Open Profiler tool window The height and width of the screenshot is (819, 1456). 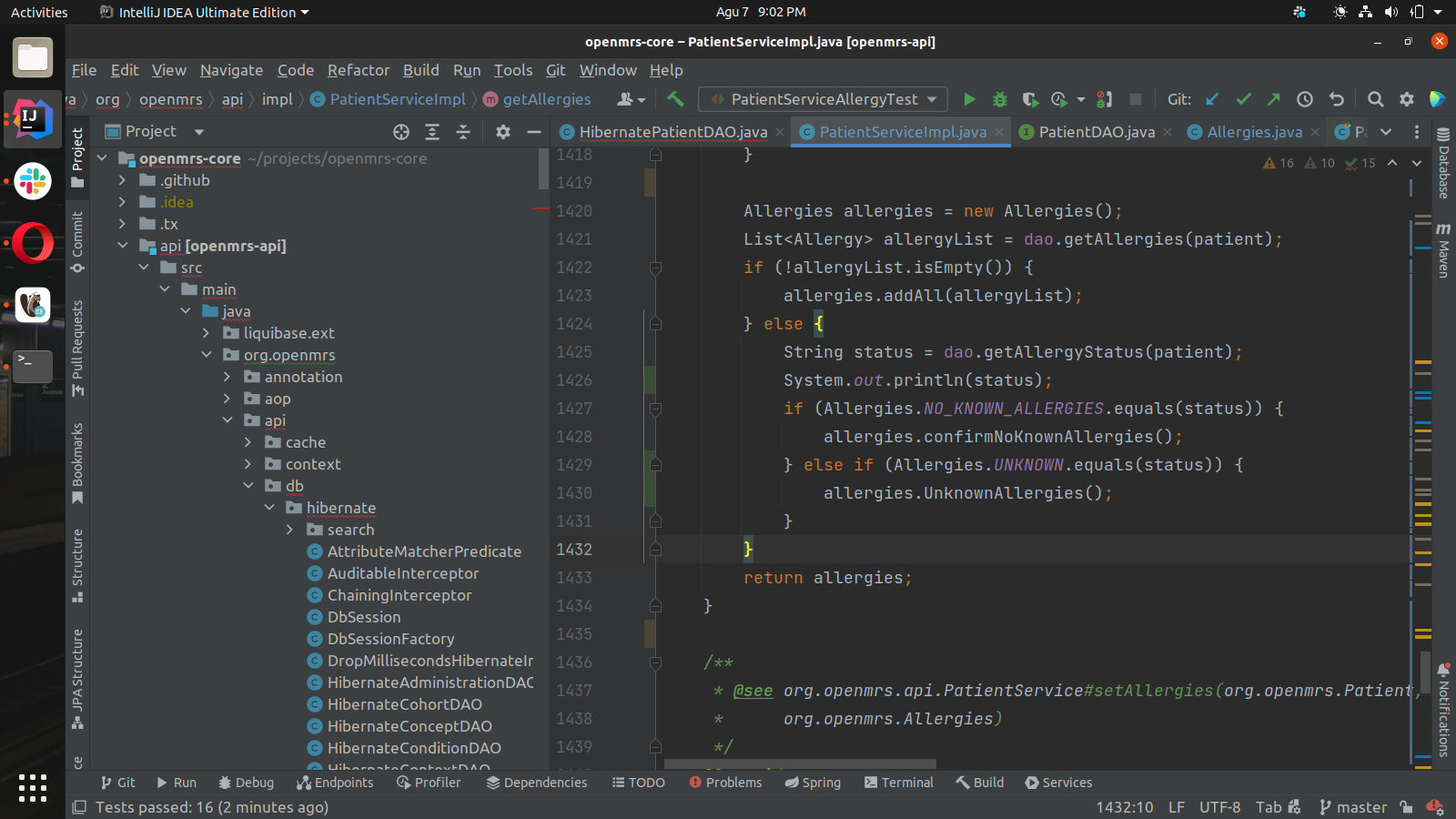click(429, 783)
